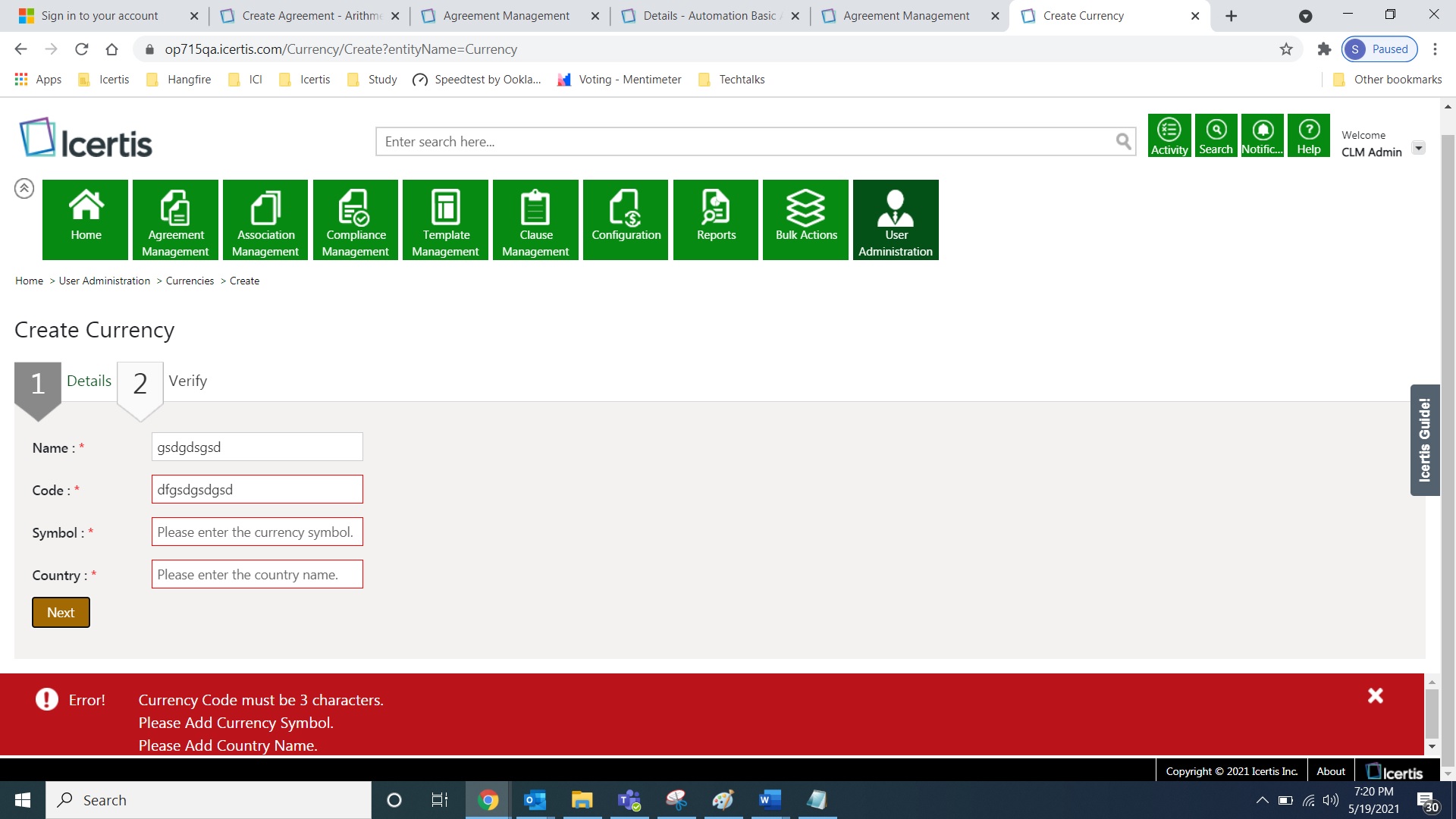Viewport: 1456px width, 819px height.
Task: Collapse navigation tiles with double-chevron icon
Action: click(24, 188)
